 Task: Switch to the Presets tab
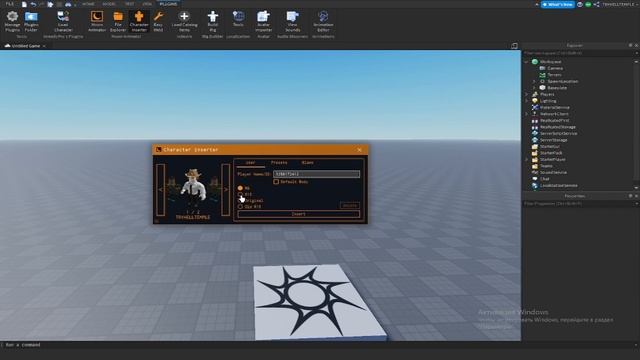coord(279,162)
